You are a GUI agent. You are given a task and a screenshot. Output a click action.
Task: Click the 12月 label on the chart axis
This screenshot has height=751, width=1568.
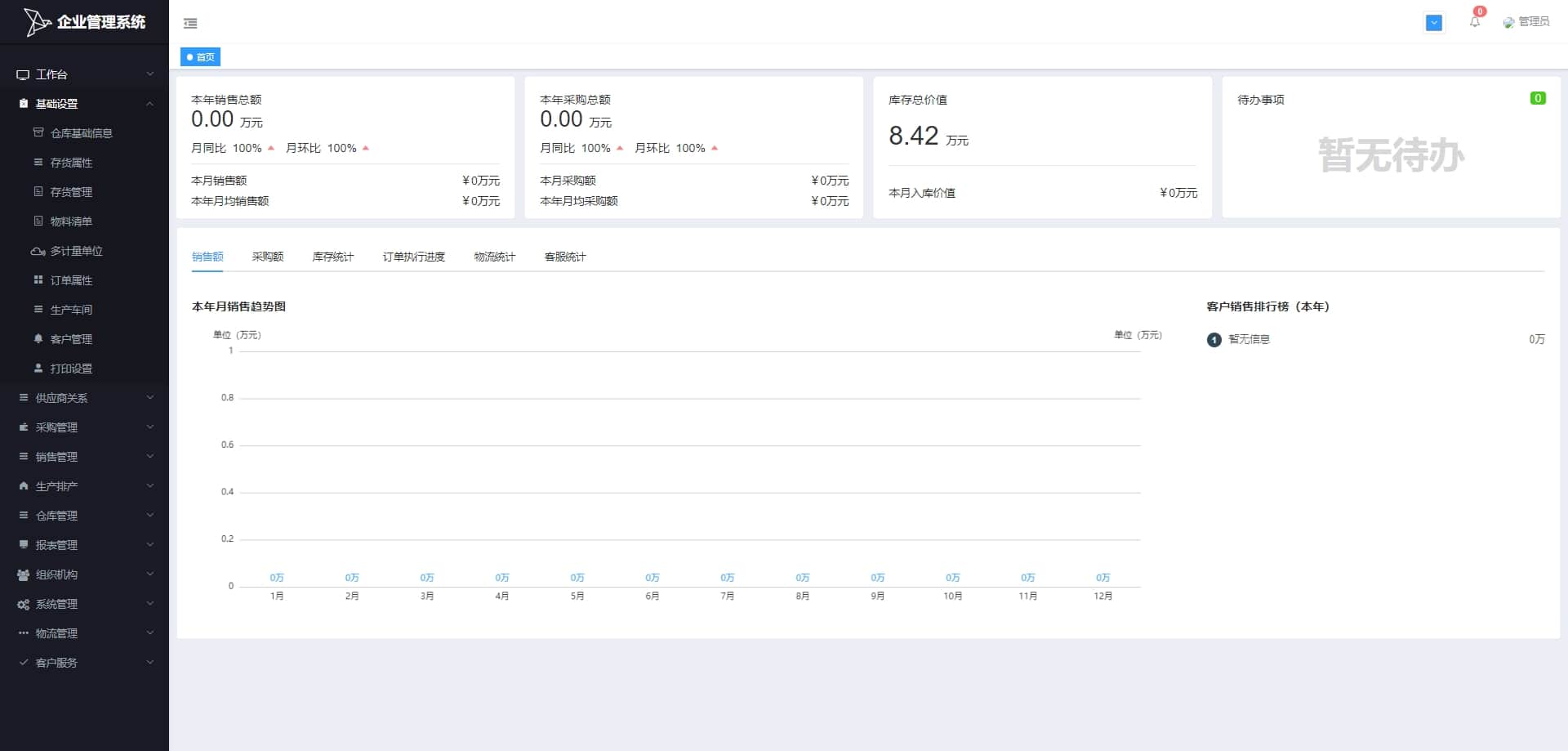(x=1102, y=596)
